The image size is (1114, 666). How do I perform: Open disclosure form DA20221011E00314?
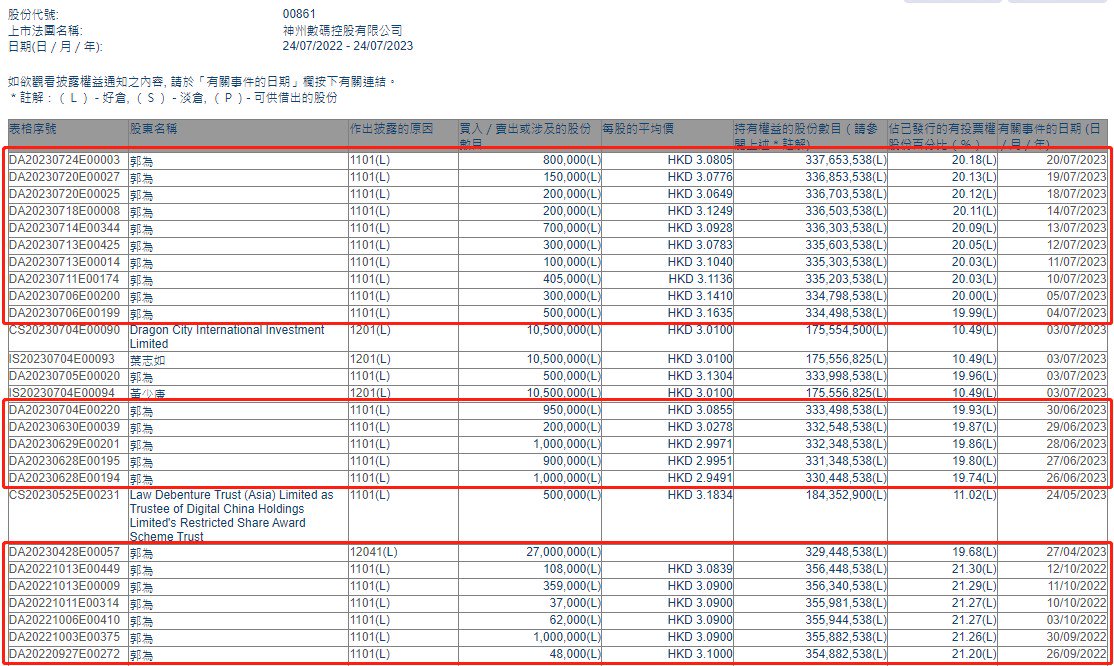[62, 601]
